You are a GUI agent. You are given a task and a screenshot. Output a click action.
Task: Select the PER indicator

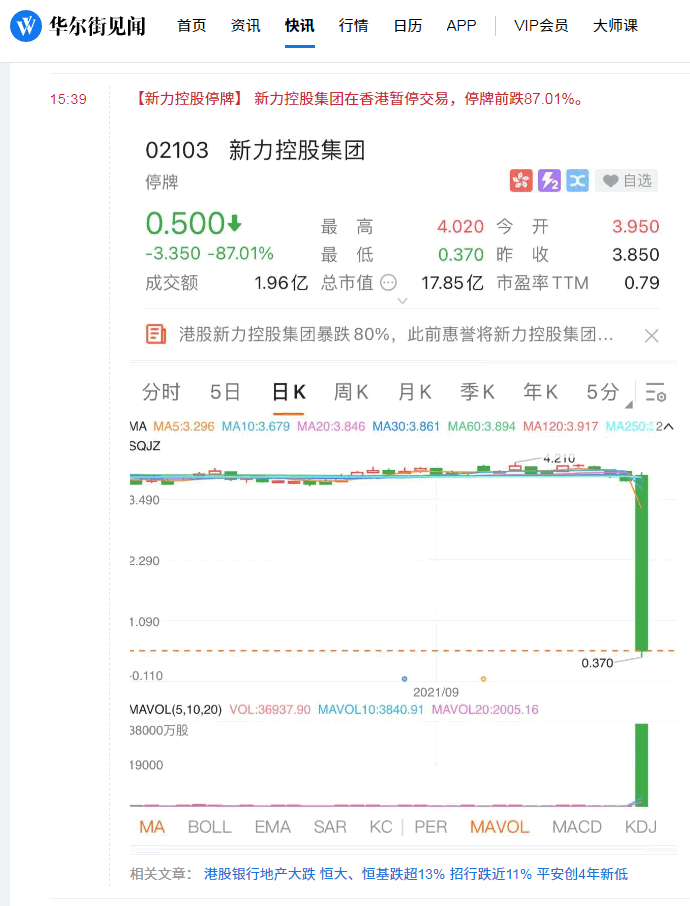[431, 827]
